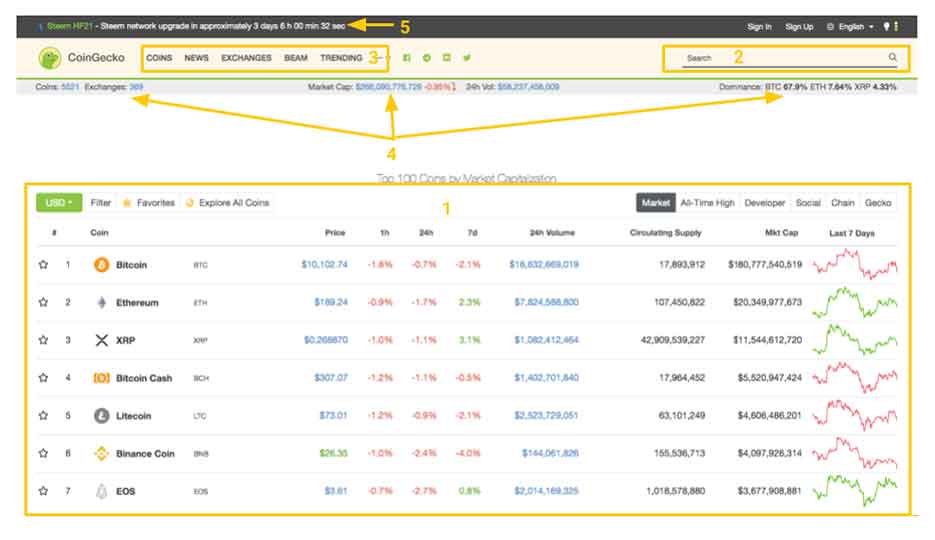Open the NEWS menu
The height and width of the screenshot is (540, 935).
pyautogui.click(x=196, y=58)
